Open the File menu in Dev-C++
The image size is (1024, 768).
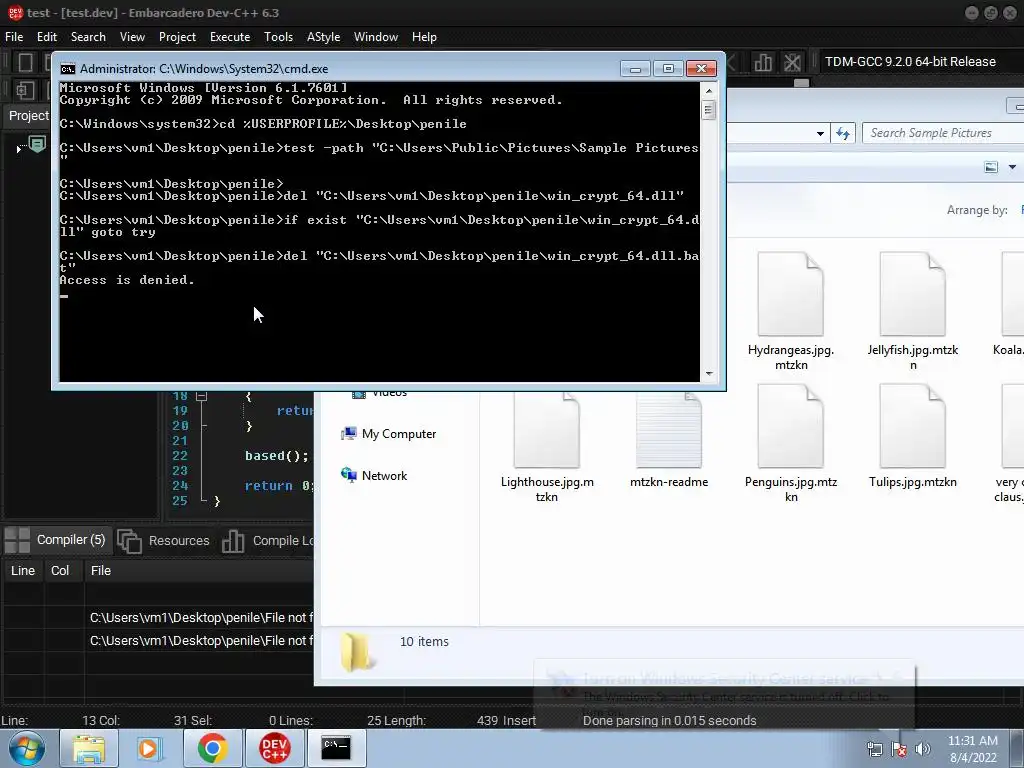(14, 37)
